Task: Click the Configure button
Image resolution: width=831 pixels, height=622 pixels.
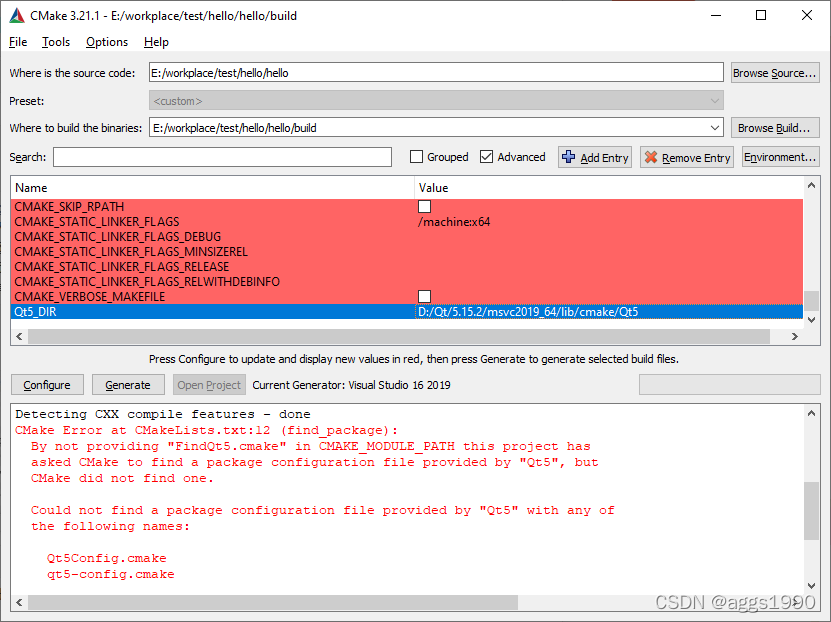Action: (47, 385)
